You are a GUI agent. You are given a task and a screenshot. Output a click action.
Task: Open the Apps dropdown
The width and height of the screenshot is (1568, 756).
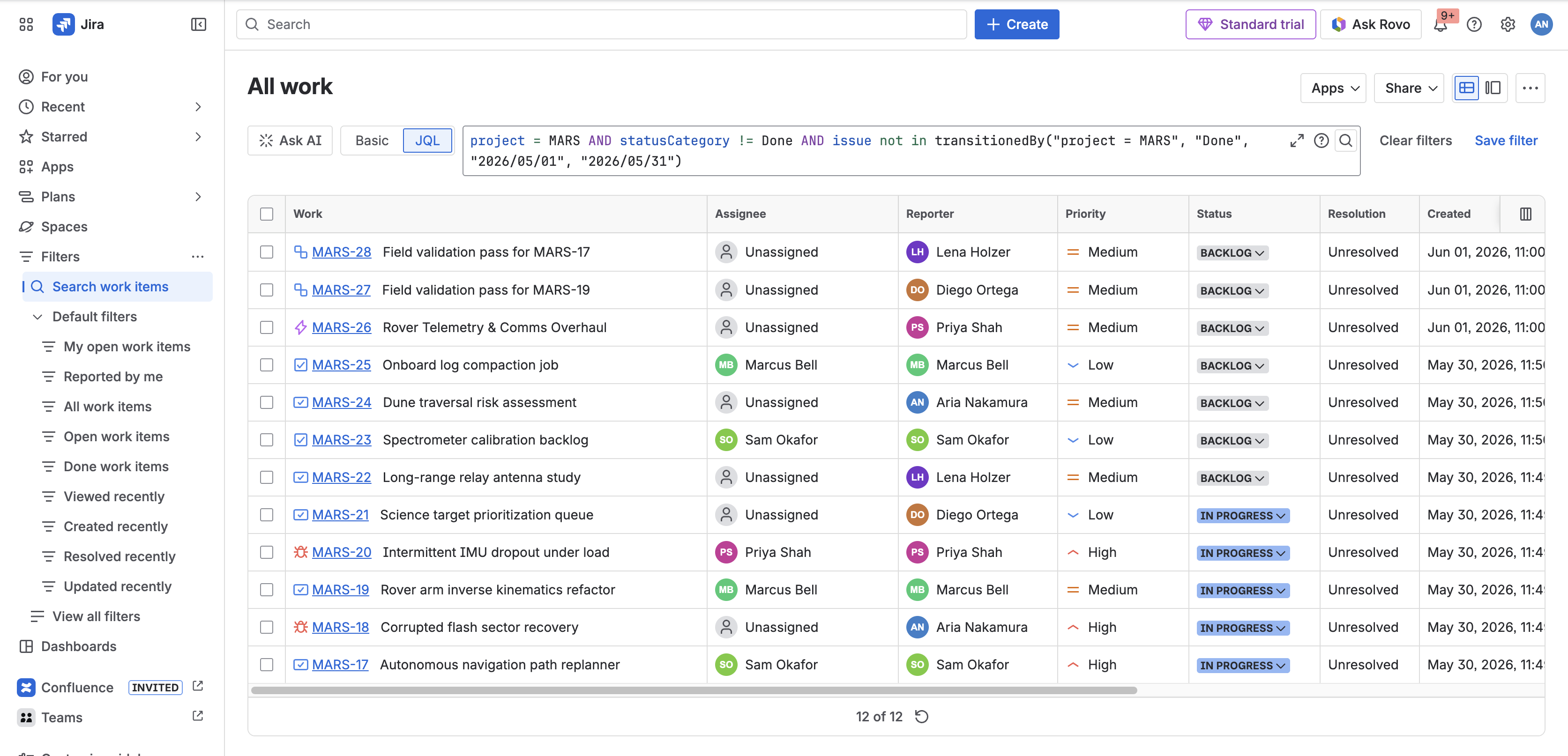point(1333,88)
